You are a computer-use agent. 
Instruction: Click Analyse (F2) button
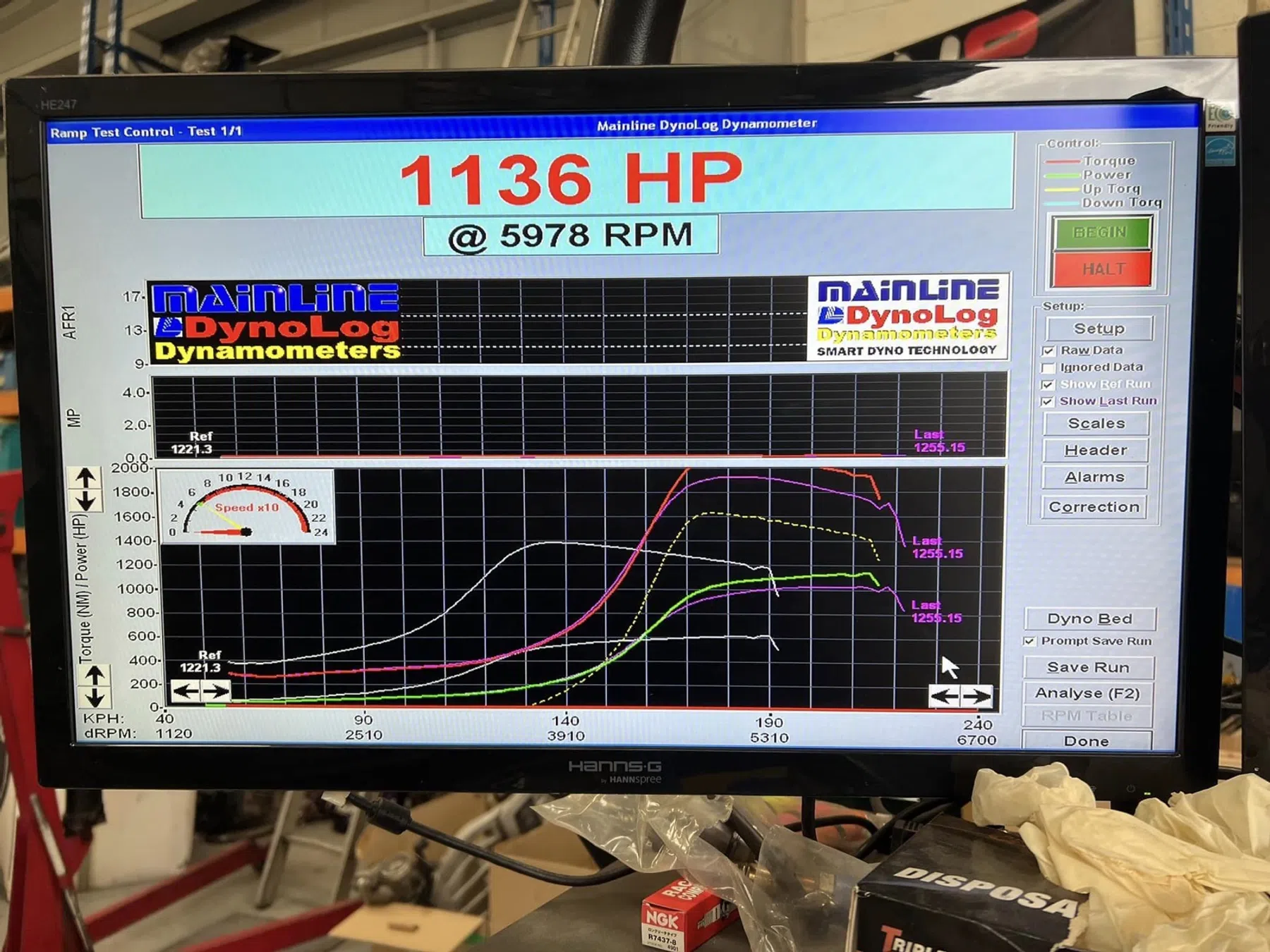click(x=1087, y=693)
